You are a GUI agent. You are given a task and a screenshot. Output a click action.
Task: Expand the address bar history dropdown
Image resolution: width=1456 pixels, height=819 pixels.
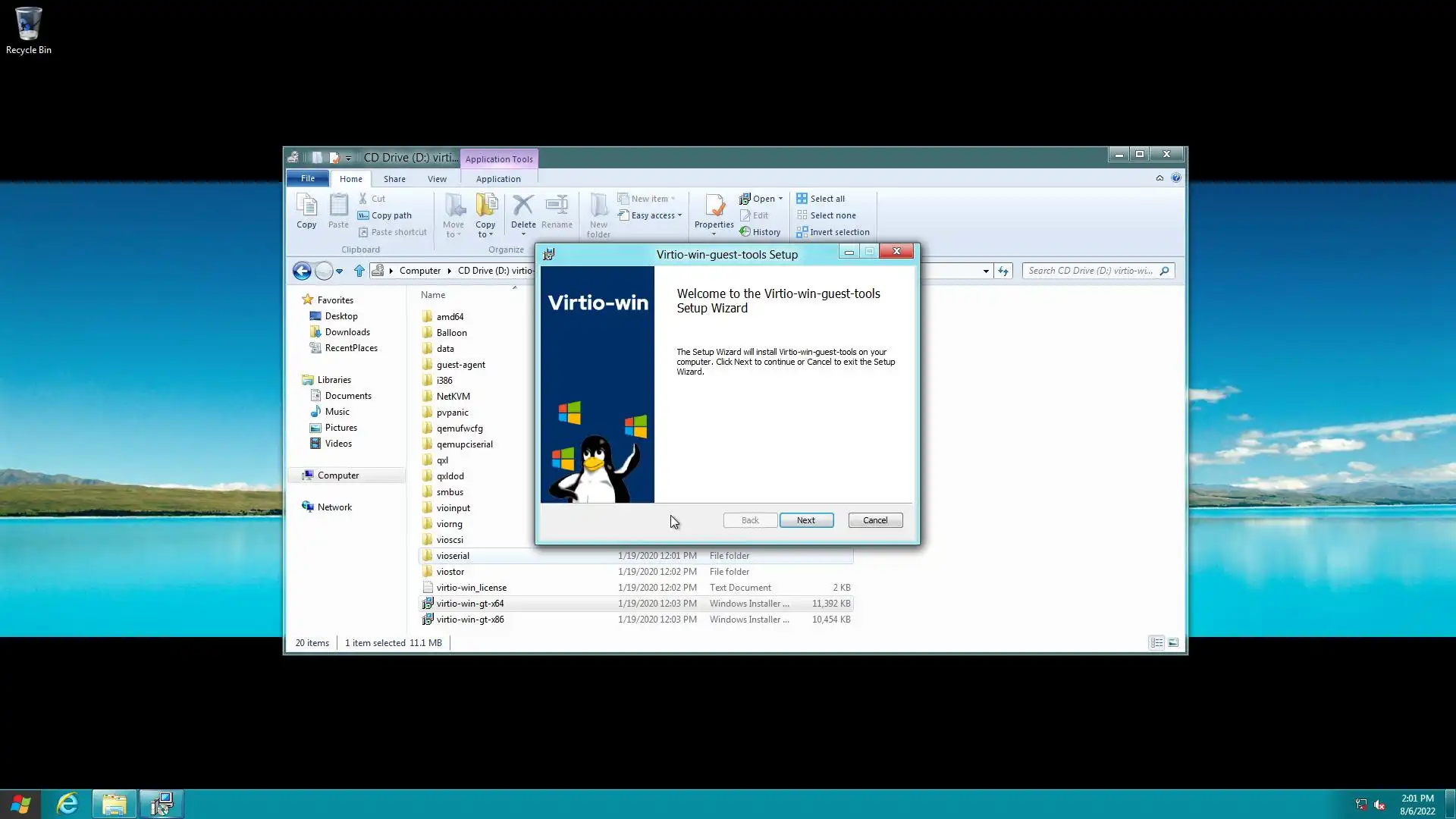986,271
